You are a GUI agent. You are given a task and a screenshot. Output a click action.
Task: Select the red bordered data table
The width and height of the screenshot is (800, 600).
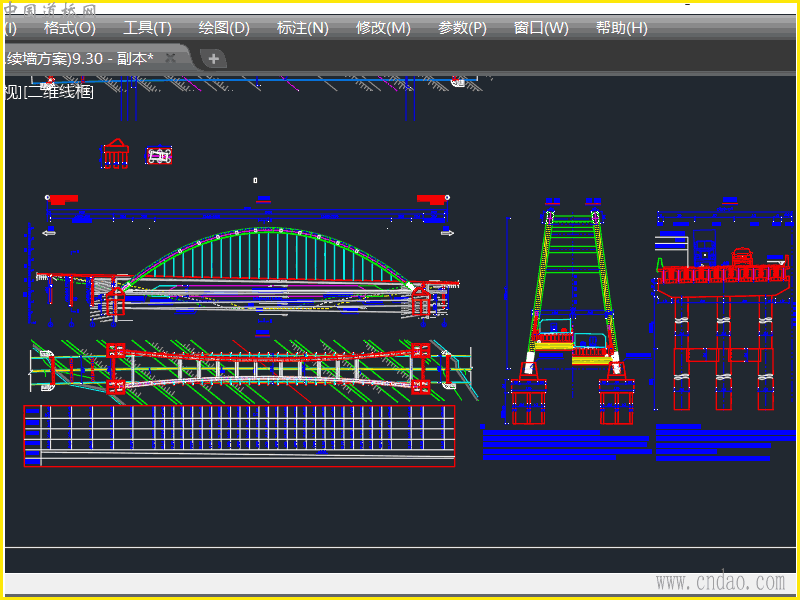click(239, 436)
